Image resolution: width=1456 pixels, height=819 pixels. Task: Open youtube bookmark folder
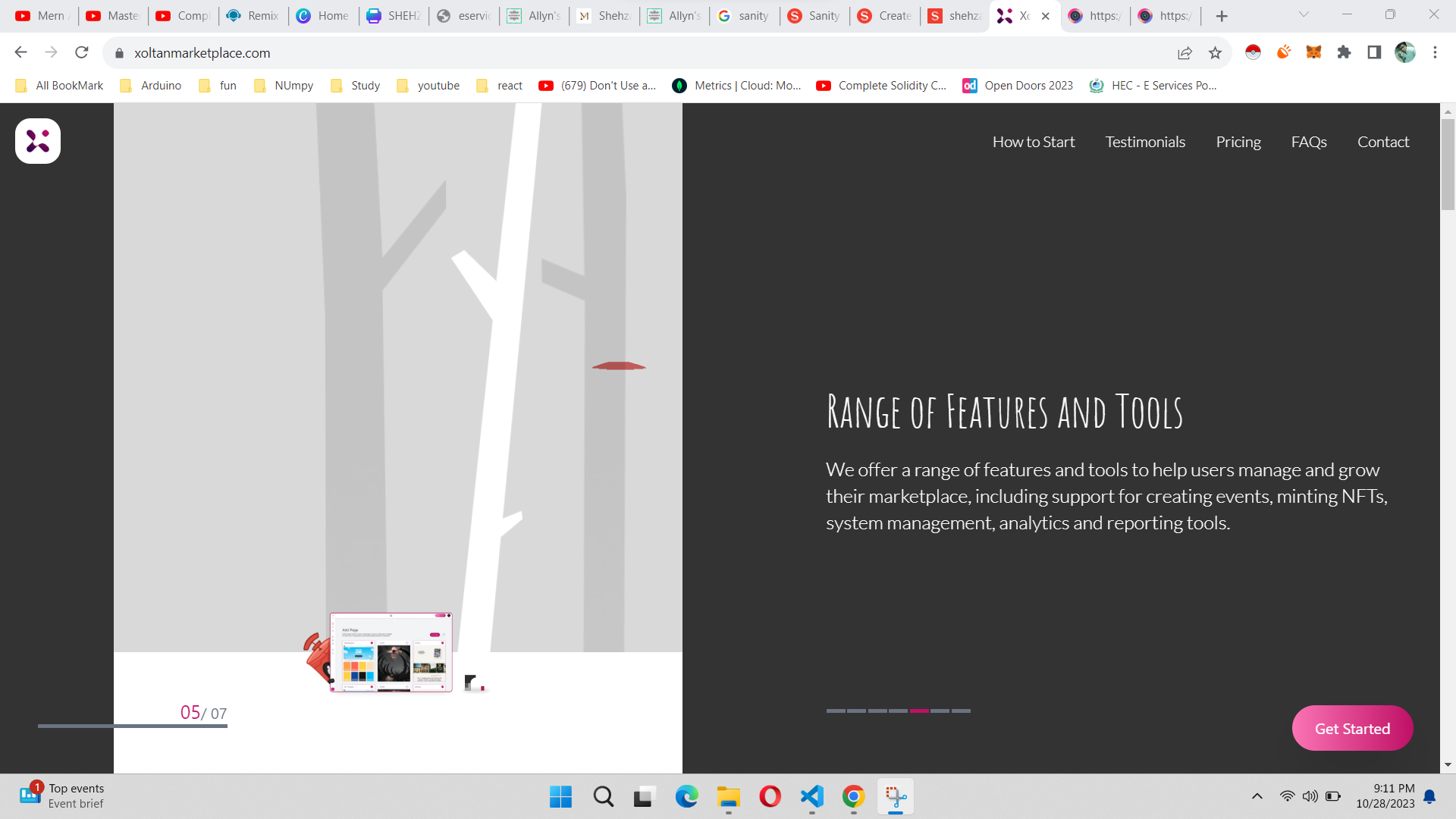[428, 86]
